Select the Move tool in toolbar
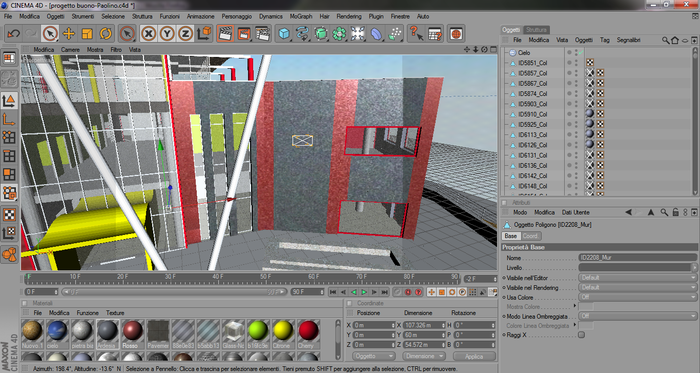This screenshot has width=700, height=373. coord(69,33)
